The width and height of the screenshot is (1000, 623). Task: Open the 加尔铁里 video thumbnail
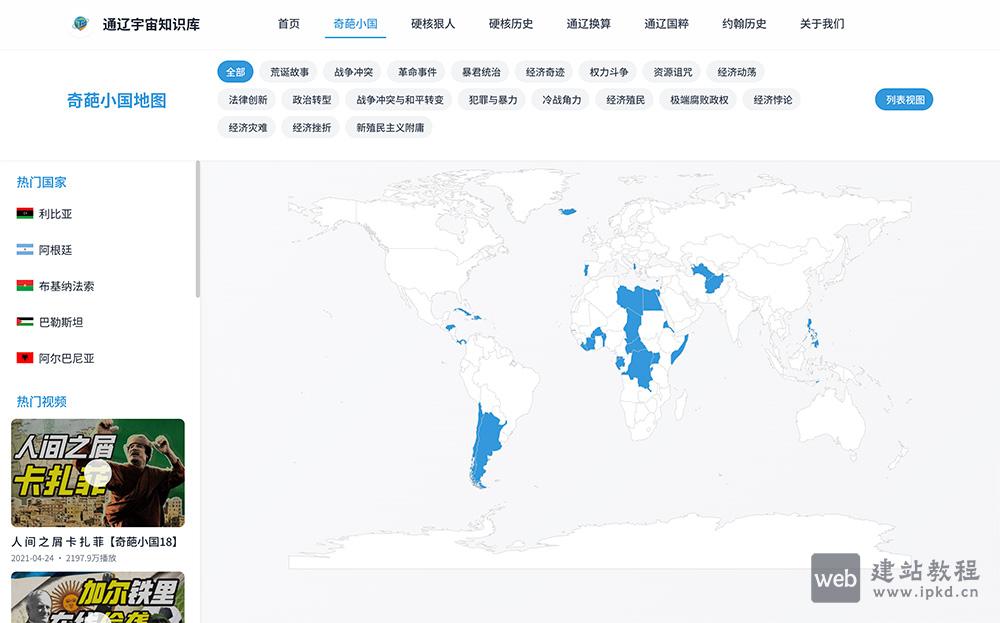tap(98, 597)
